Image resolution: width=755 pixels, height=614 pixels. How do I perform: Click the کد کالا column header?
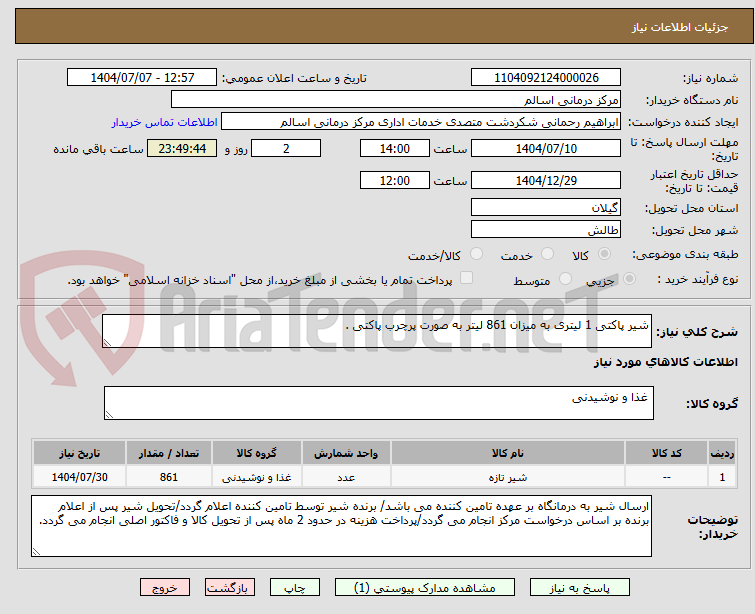[x=666, y=453]
